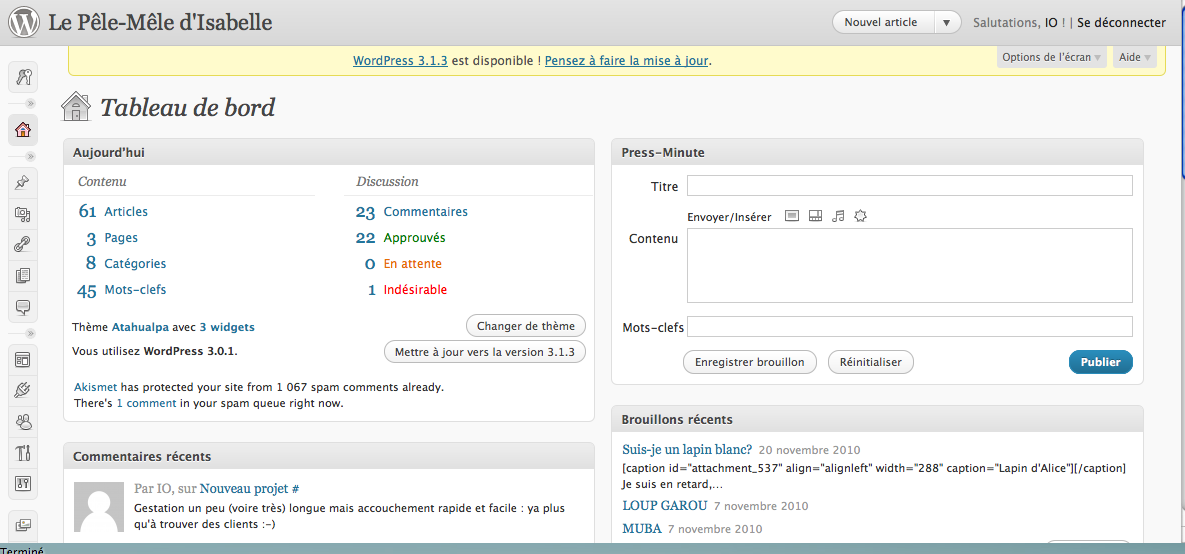Click the WordPress logo in header
Viewport: 1185px width, 554px height.
pos(23,22)
